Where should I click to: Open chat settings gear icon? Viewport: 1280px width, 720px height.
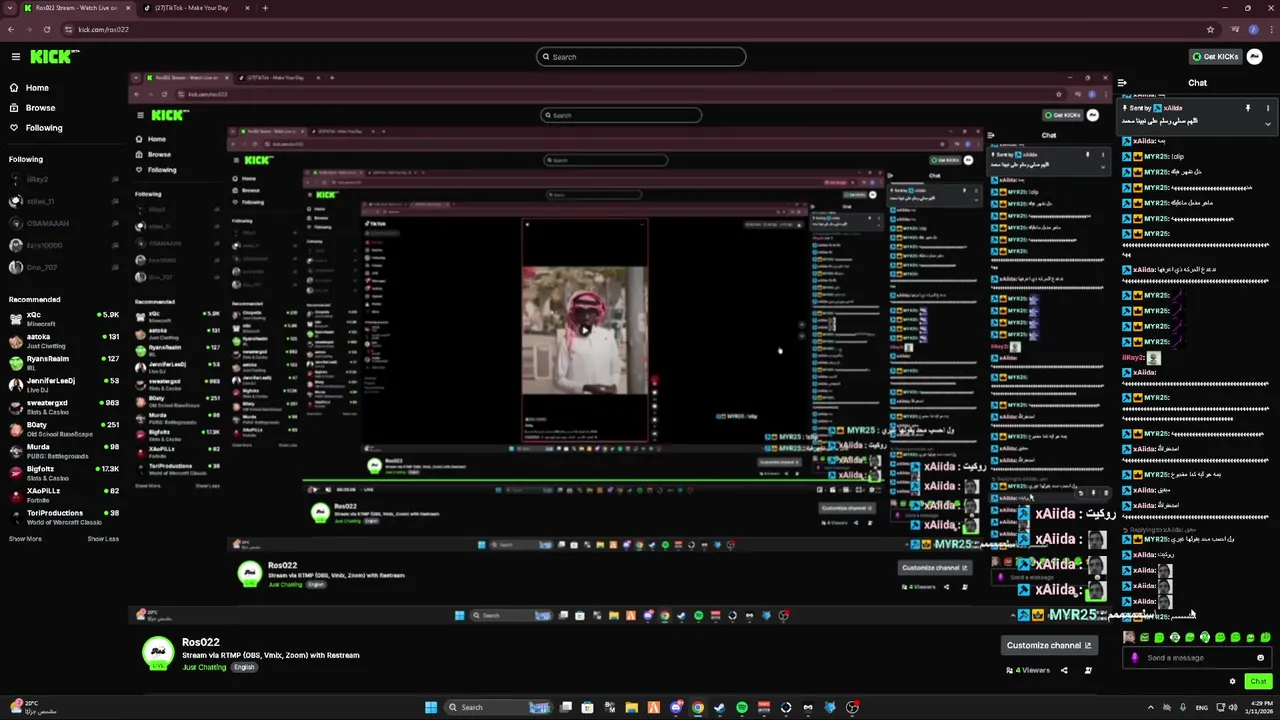(x=1232, y=681)
